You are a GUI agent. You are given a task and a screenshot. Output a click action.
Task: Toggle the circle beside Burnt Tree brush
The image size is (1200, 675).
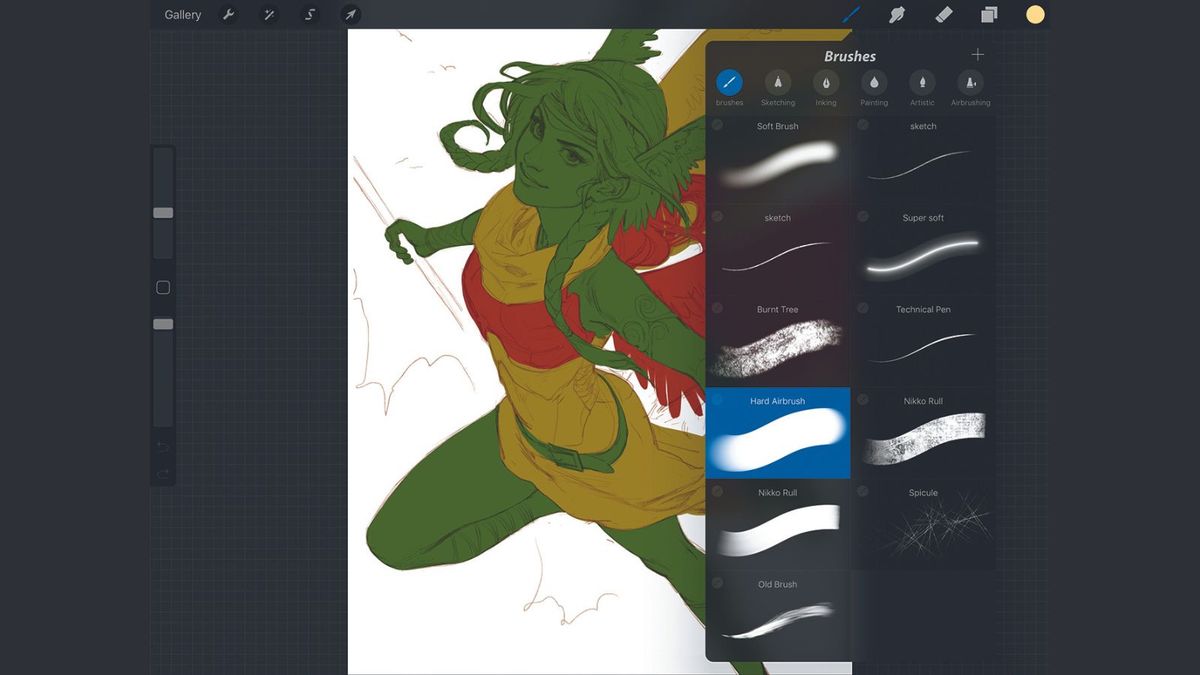[x=716, y=307]
